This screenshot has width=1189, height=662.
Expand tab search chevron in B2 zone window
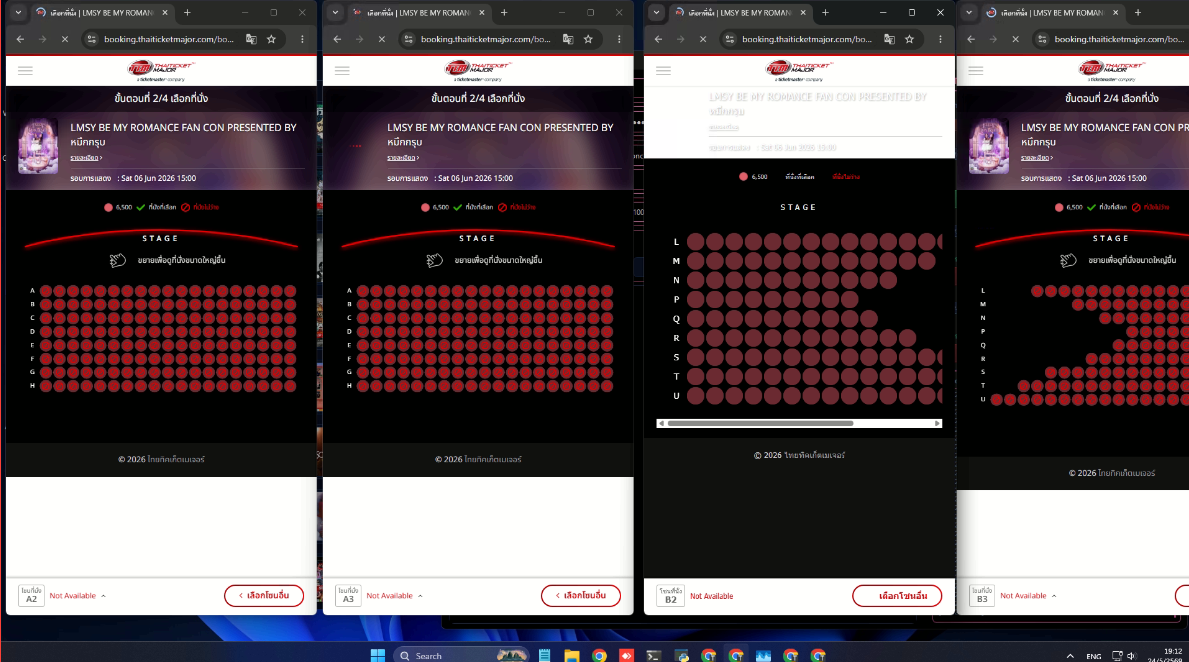click(656, 13)
